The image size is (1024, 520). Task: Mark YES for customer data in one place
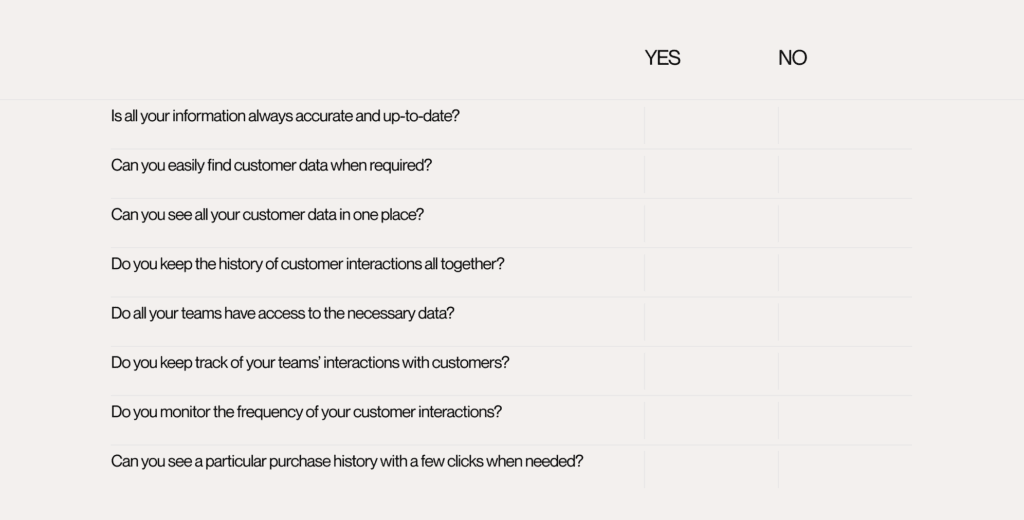pos(711,223)
